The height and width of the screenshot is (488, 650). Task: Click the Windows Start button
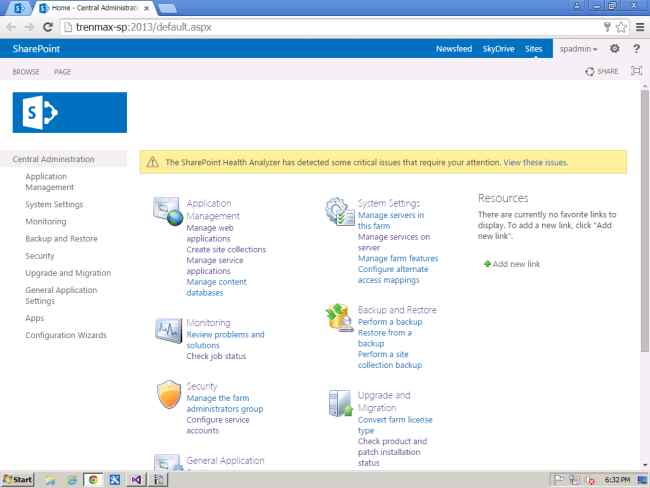pos(17,480)
